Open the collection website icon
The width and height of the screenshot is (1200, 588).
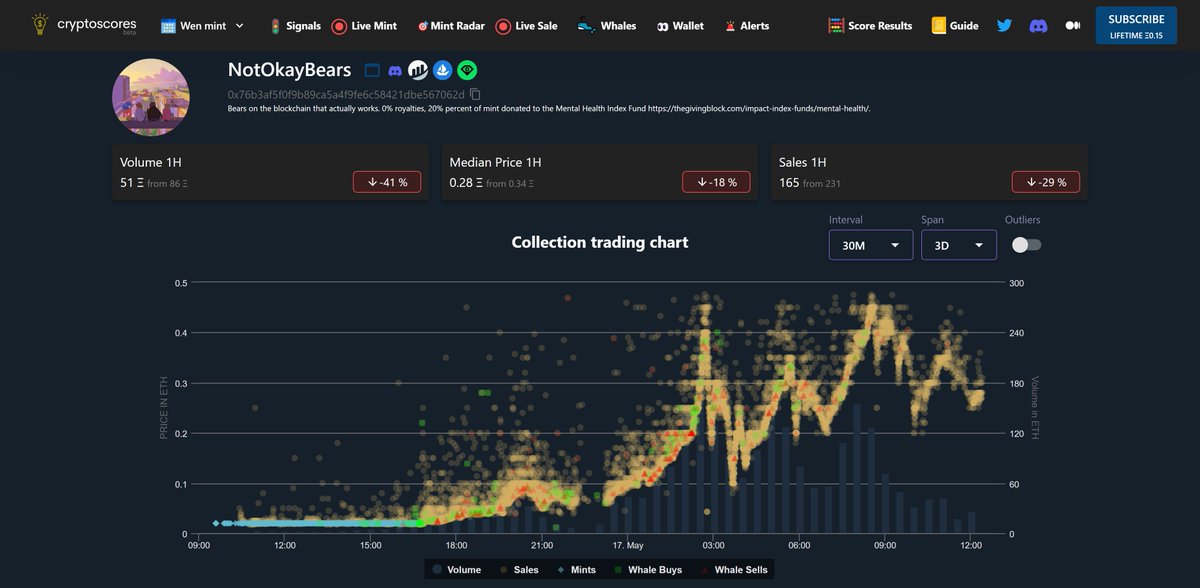point(372,70)
